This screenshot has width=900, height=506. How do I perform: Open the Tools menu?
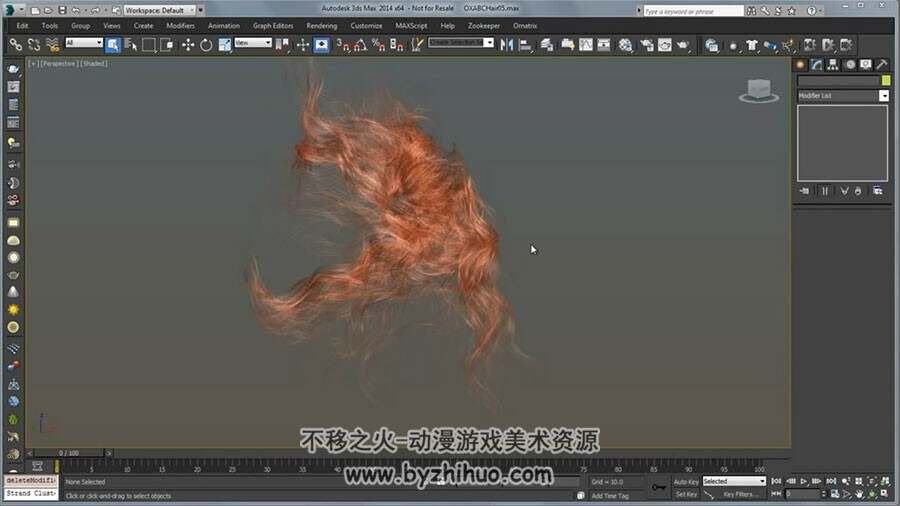click(x=50, y=26)
